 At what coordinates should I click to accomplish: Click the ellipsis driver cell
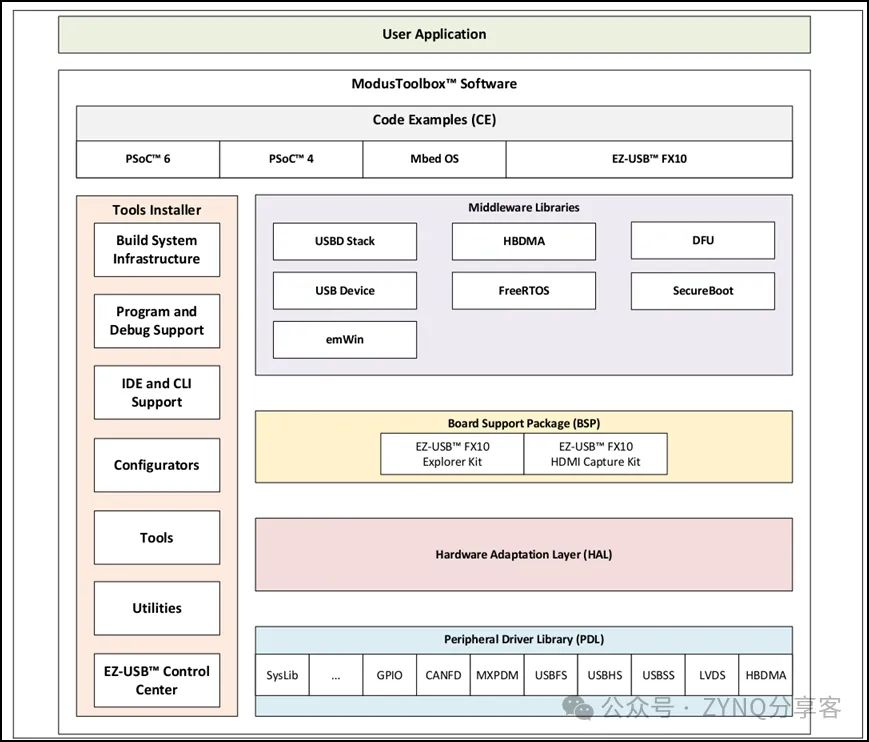pos(336,675)
